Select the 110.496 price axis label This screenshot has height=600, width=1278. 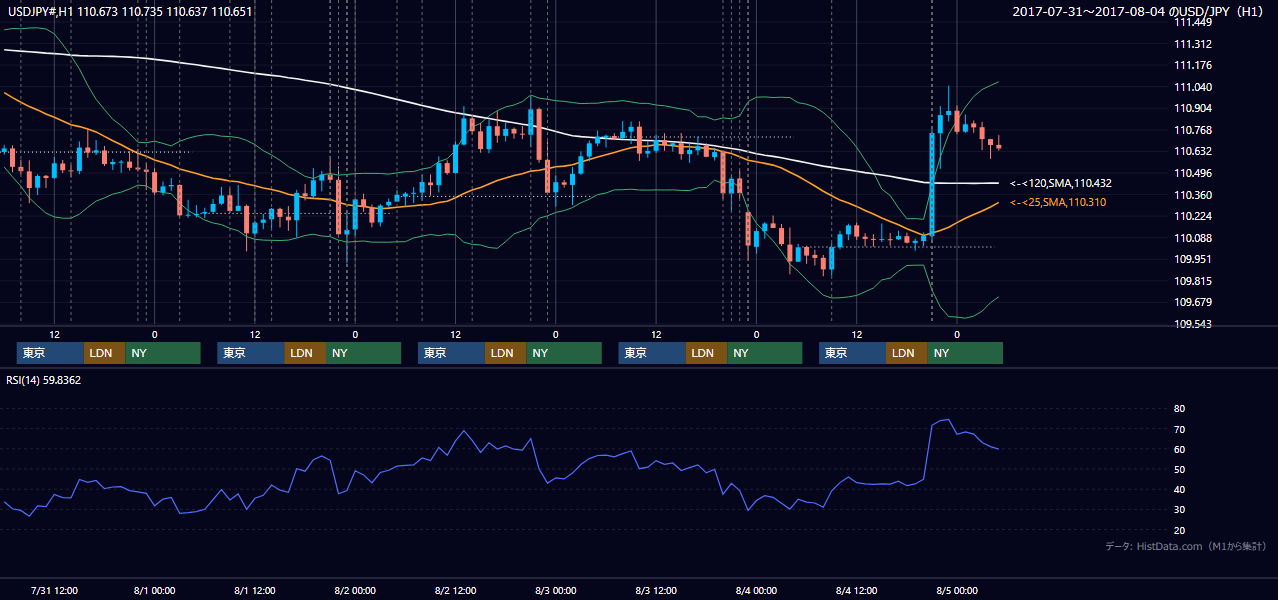click(x=1192, y=173)
